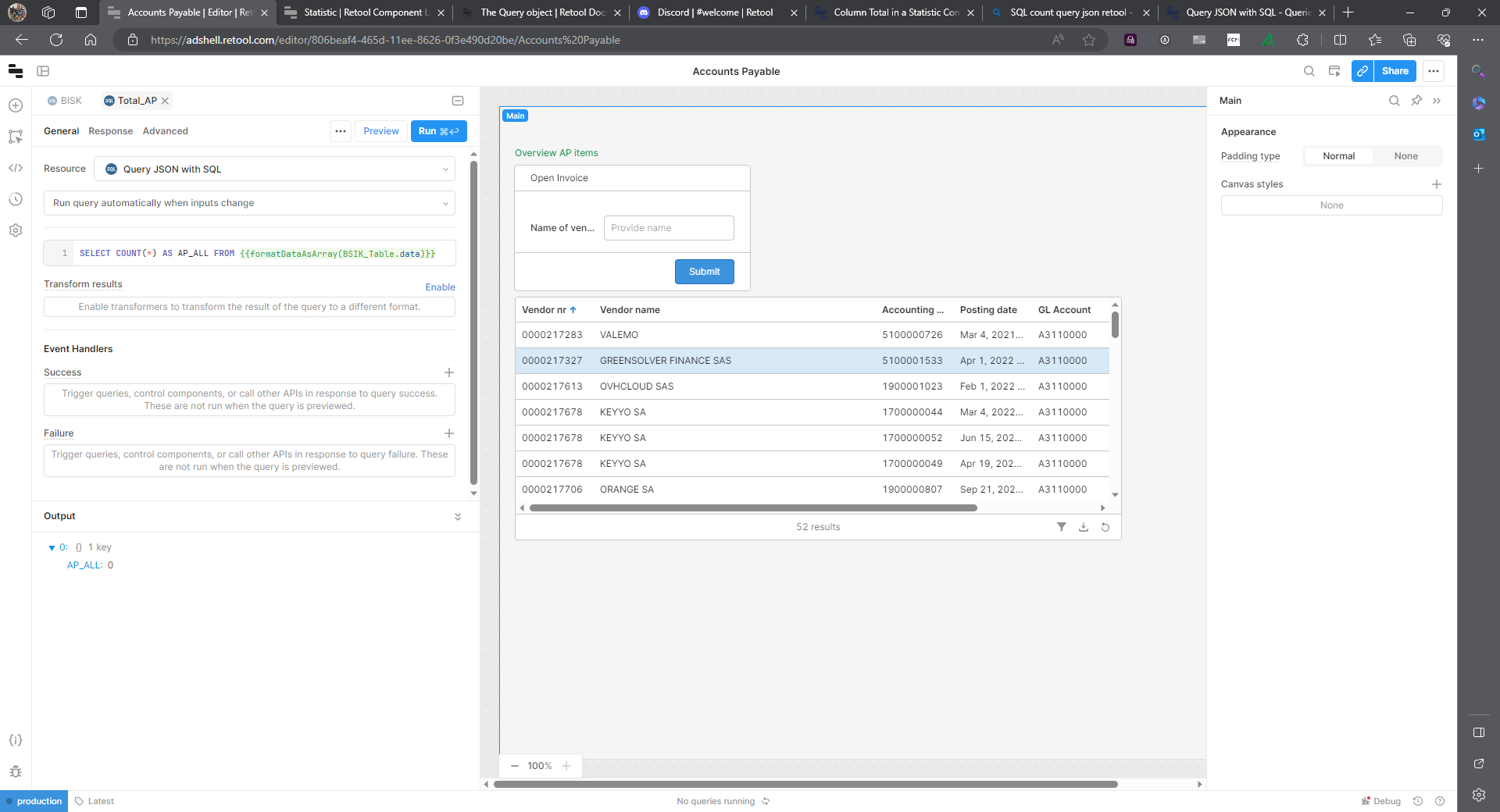The width and height of the screenshot is (1500, 812).
Task: Open the run trigger mode dropdown
Action: click(249, 203)
